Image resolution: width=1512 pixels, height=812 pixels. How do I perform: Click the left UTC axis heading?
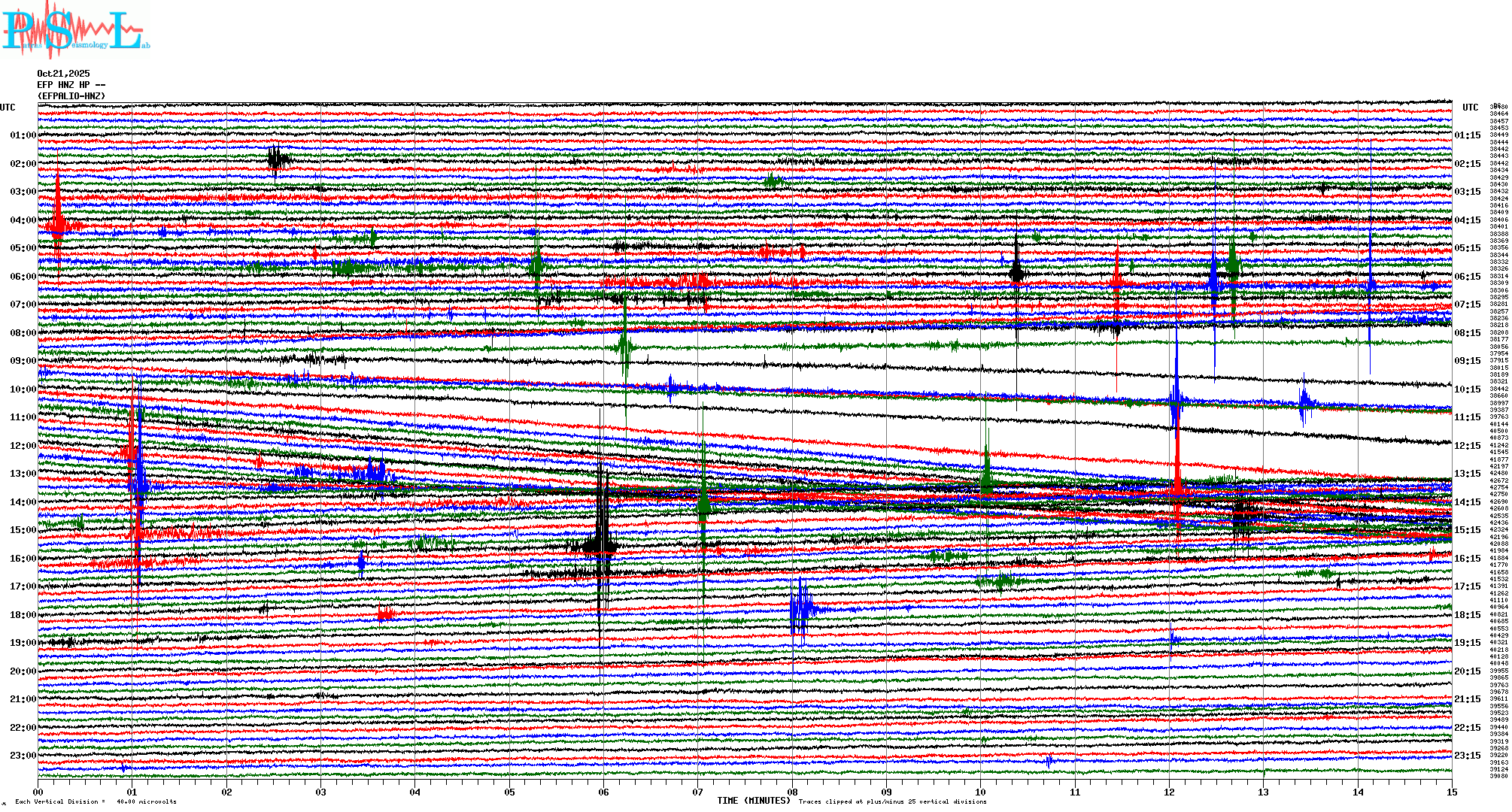(8, 108)
